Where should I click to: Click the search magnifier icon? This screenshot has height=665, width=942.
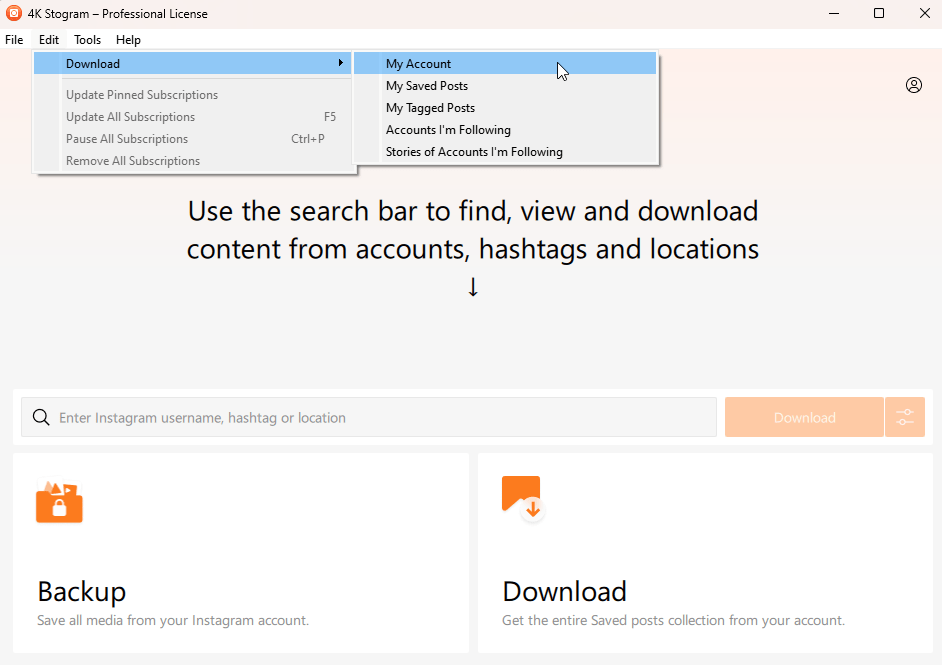[x=41, y=417]
